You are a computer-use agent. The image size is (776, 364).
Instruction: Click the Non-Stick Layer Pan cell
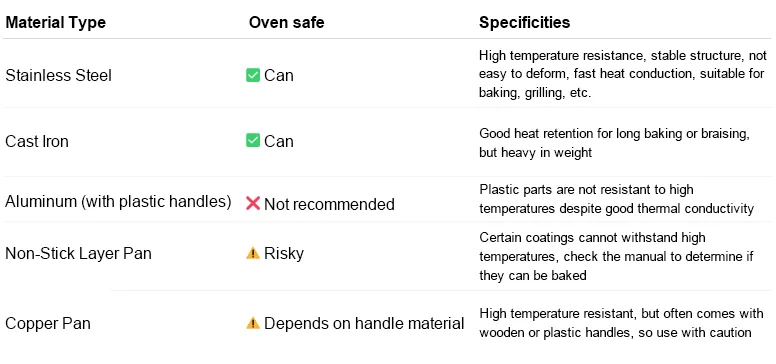[x=78, y=254]
